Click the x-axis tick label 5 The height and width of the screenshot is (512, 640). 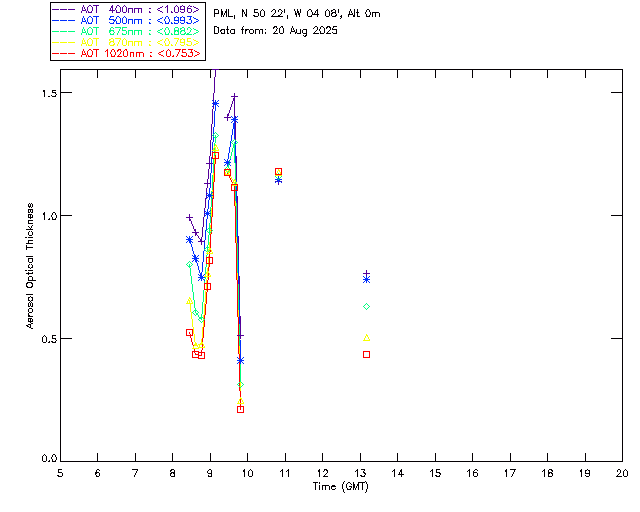(x=60, y=473)
